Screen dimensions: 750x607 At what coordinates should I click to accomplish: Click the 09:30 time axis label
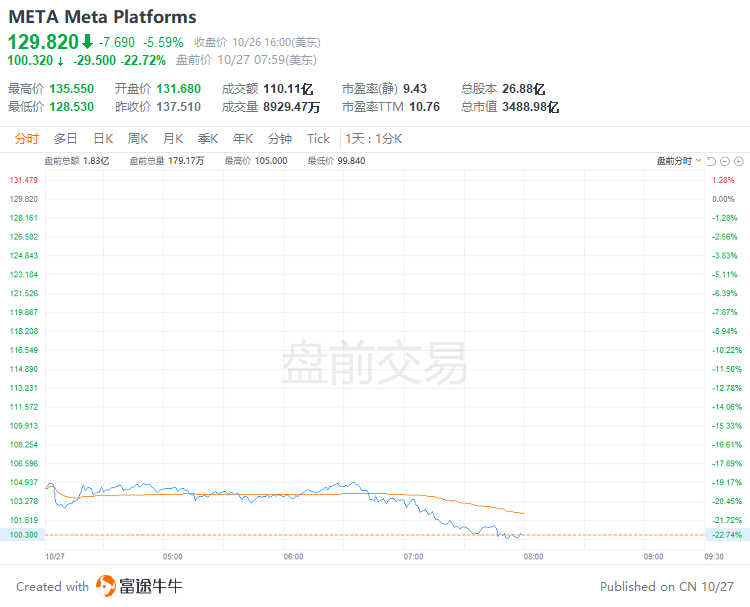point(714,557)
